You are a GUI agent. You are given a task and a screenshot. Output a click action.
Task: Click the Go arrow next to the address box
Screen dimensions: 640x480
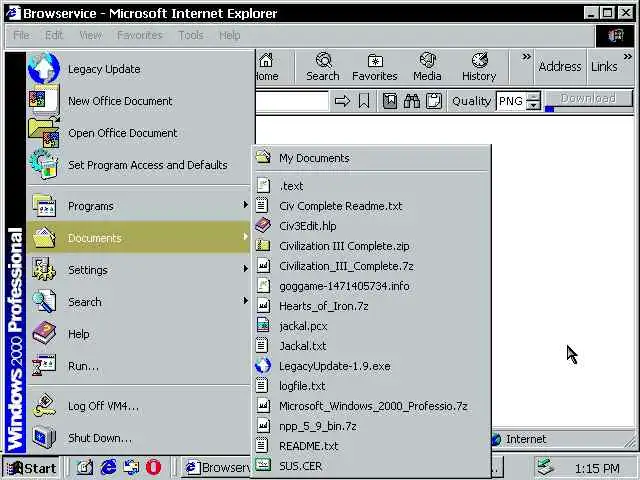(x=342, y=101)
